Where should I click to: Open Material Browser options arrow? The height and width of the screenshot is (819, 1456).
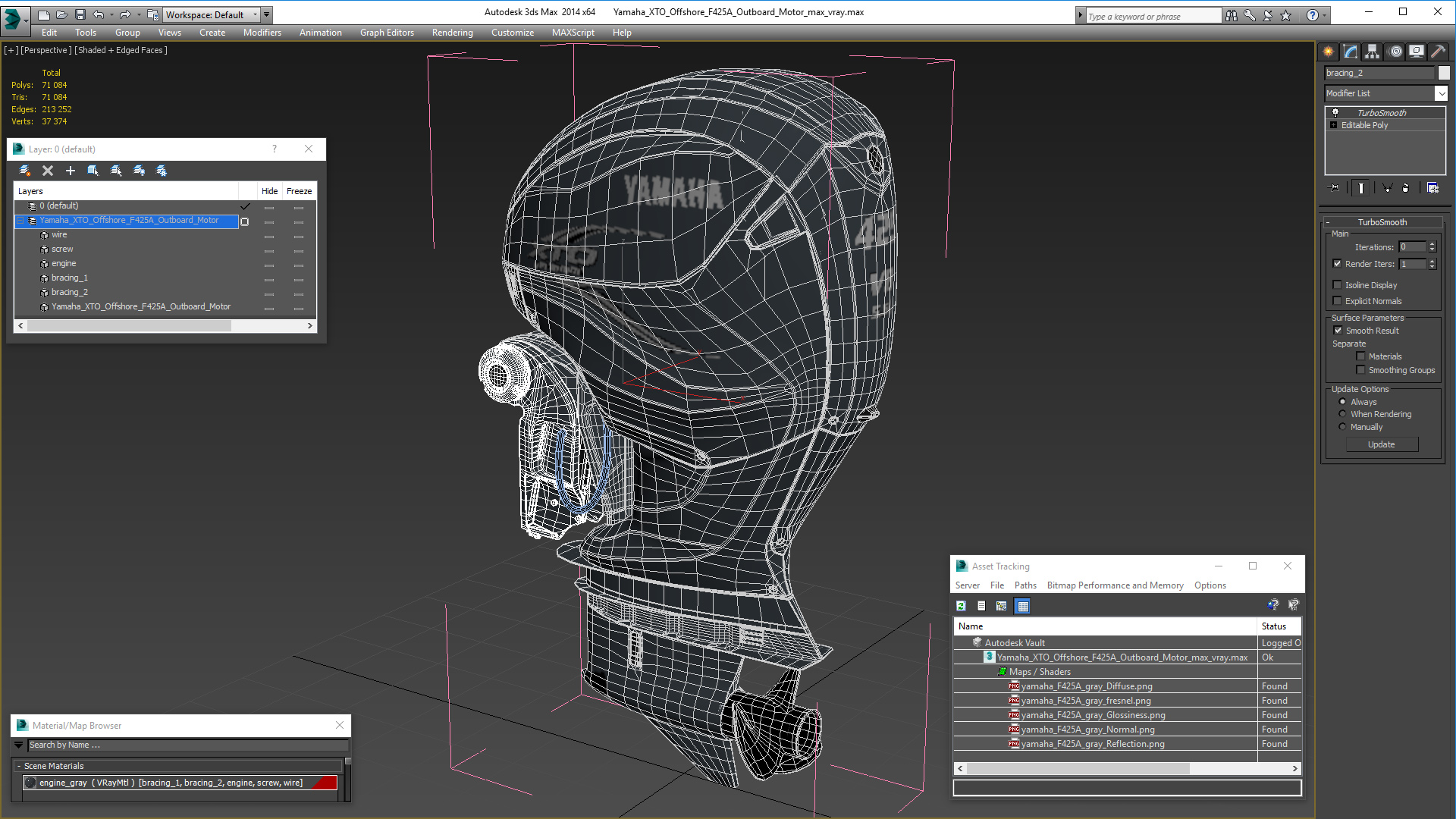[19, 745]
